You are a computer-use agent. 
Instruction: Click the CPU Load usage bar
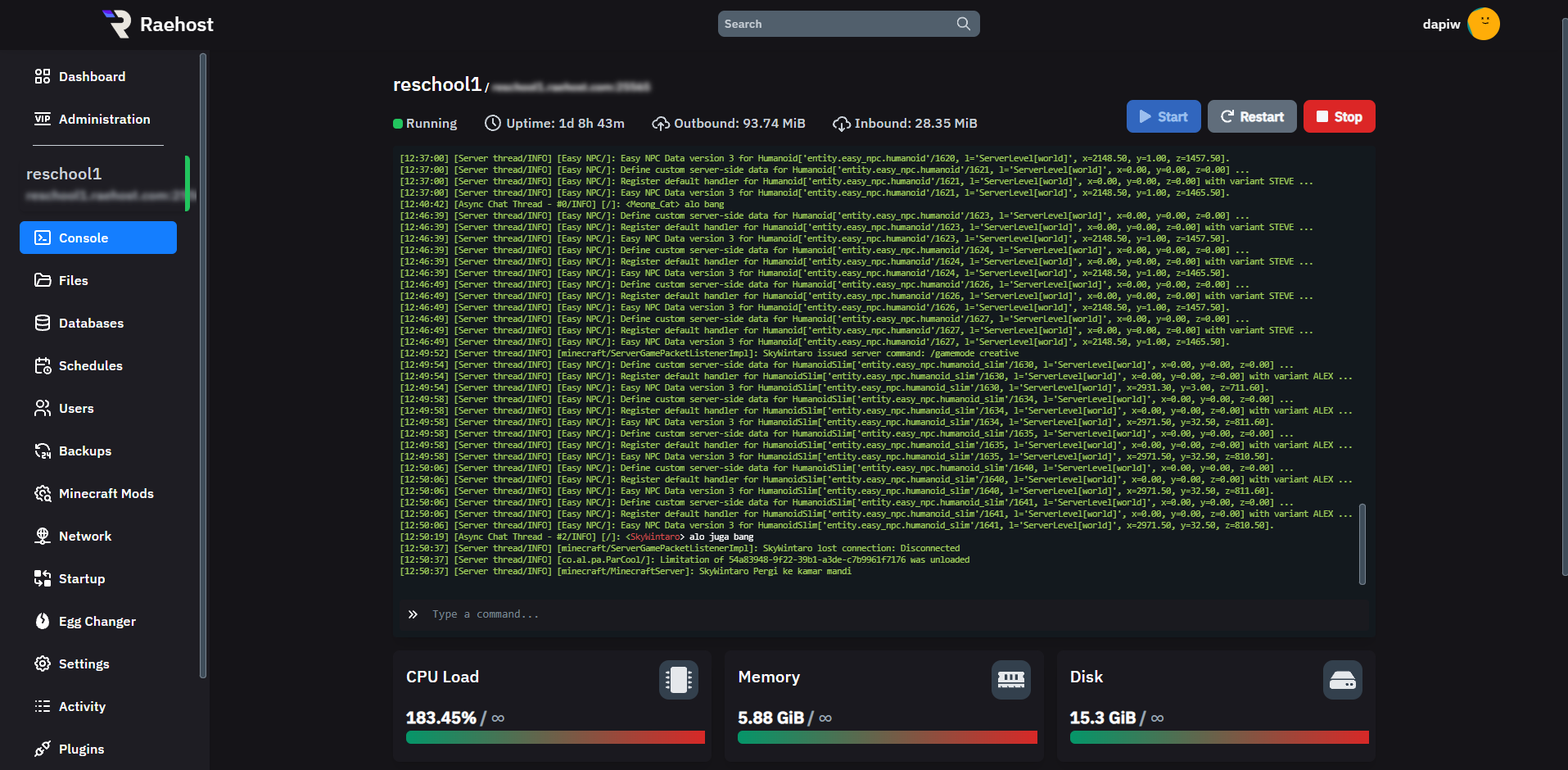tap(555, 737)
